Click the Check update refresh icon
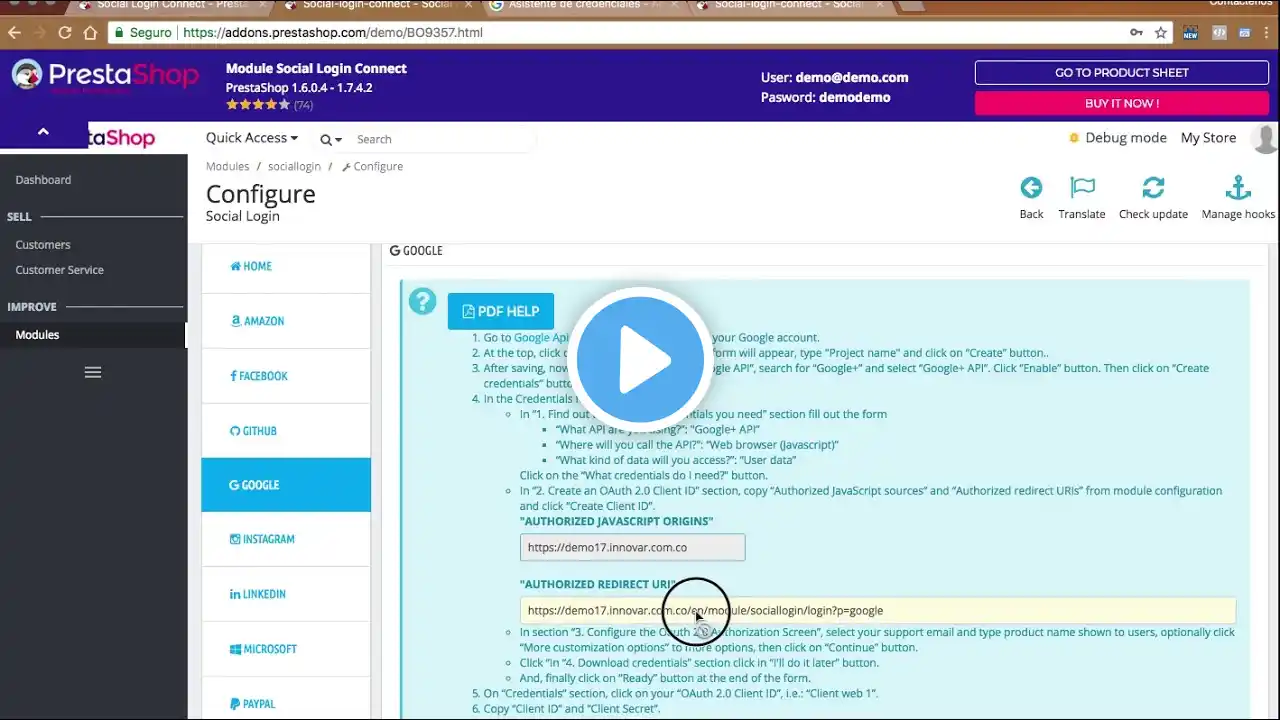 [1153, 187]
